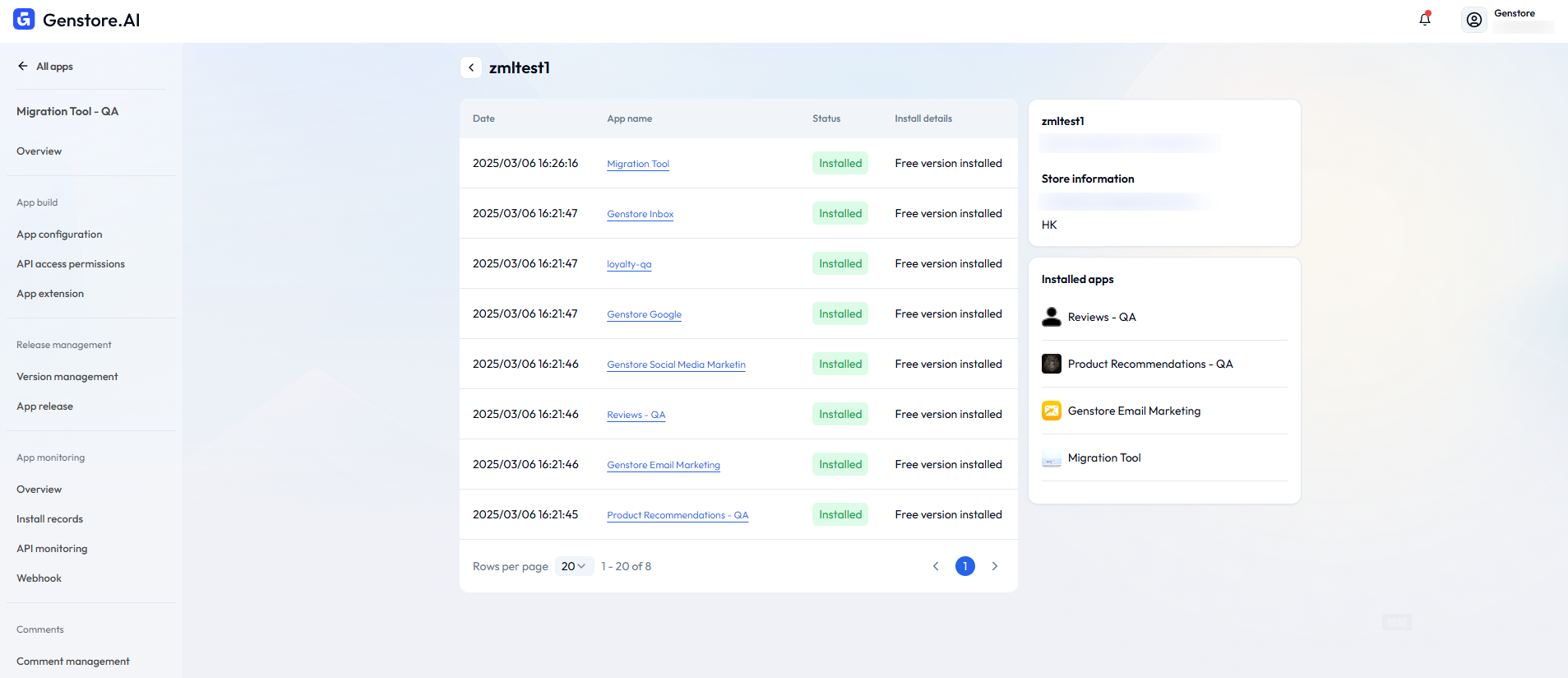Click the Installed badge for loyalty-qa row
Screen dimensions: 1568x678
coord(840,263)
